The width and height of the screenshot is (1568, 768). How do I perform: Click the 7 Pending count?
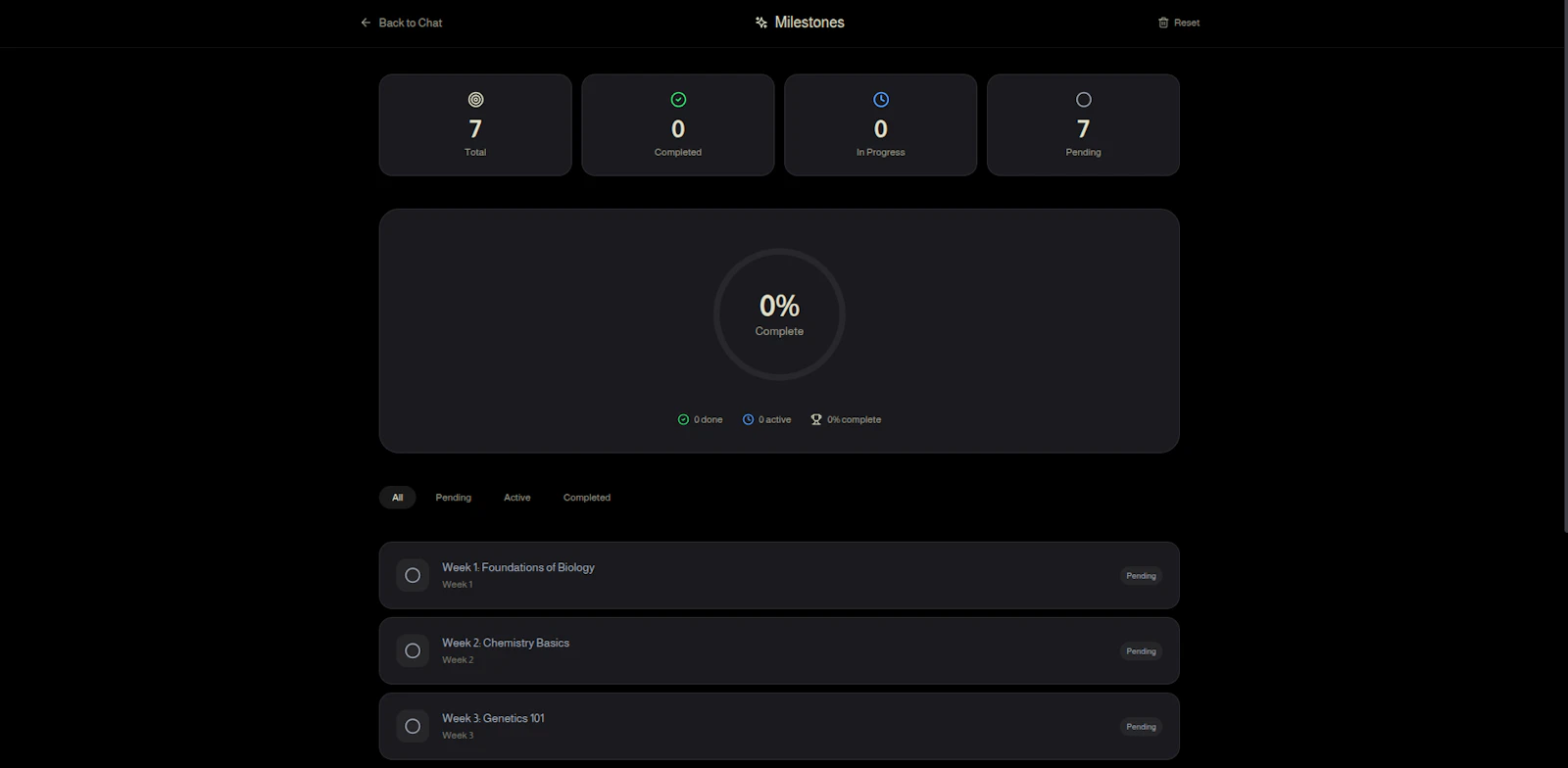tap(1084, 128)
